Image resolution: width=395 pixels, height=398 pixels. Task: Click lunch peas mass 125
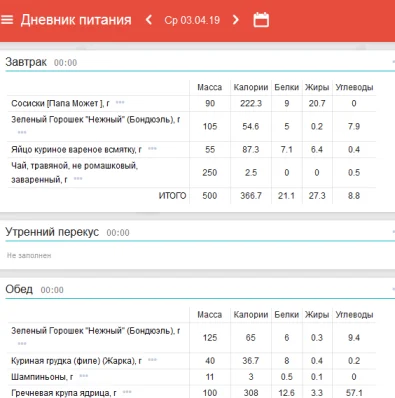(210, 338)
